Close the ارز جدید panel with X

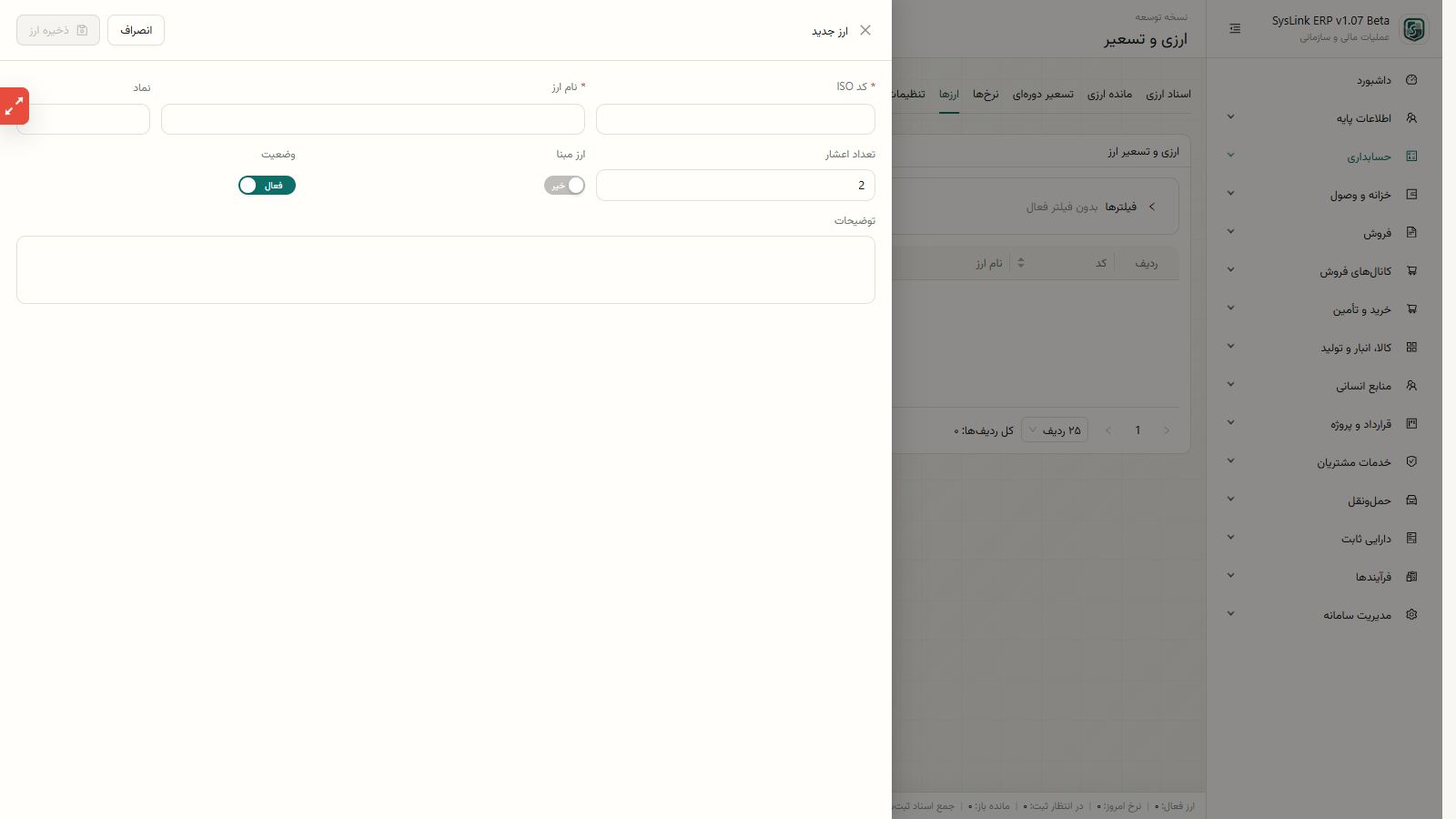865,30
